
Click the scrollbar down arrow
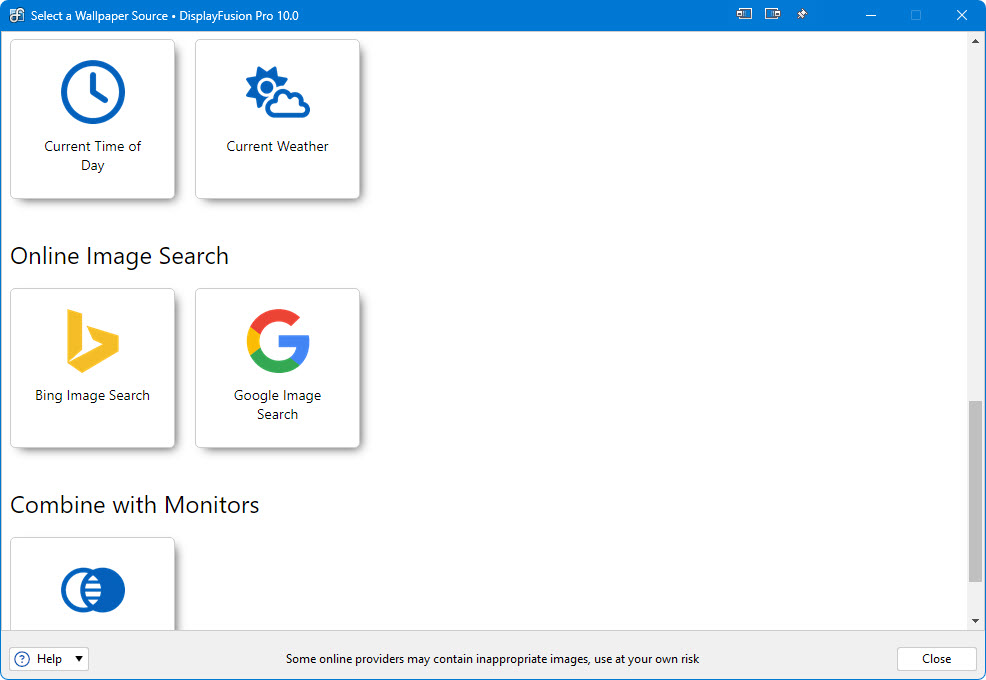(976, 620)
